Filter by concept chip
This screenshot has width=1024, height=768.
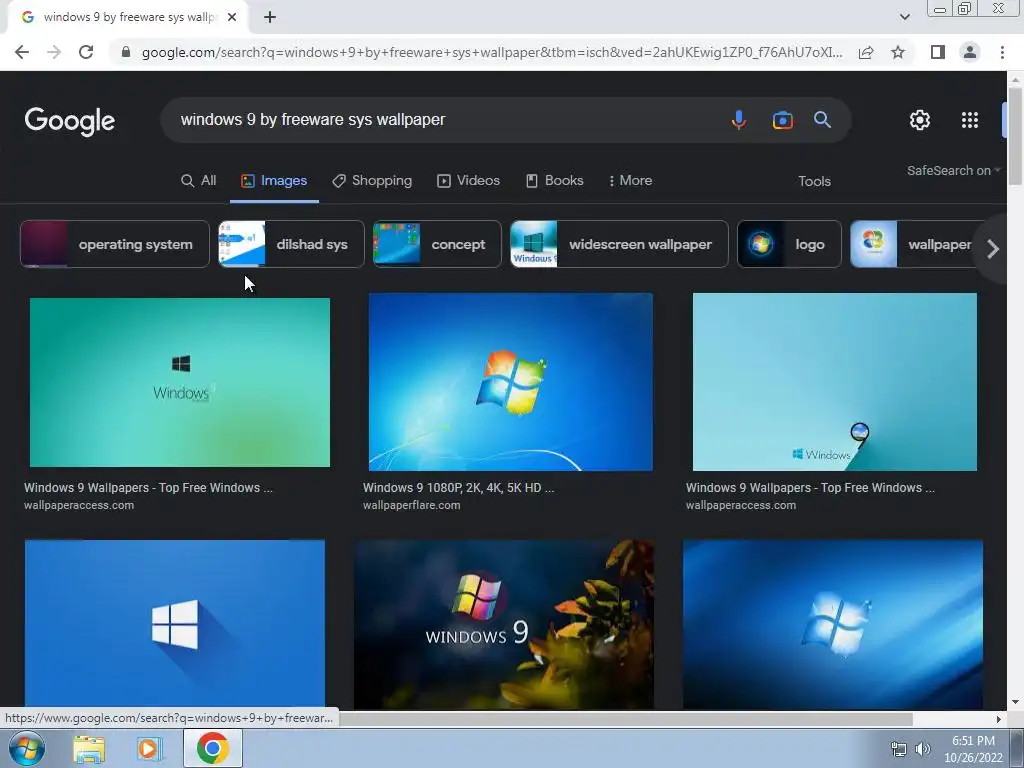click(x=437, y=244)
